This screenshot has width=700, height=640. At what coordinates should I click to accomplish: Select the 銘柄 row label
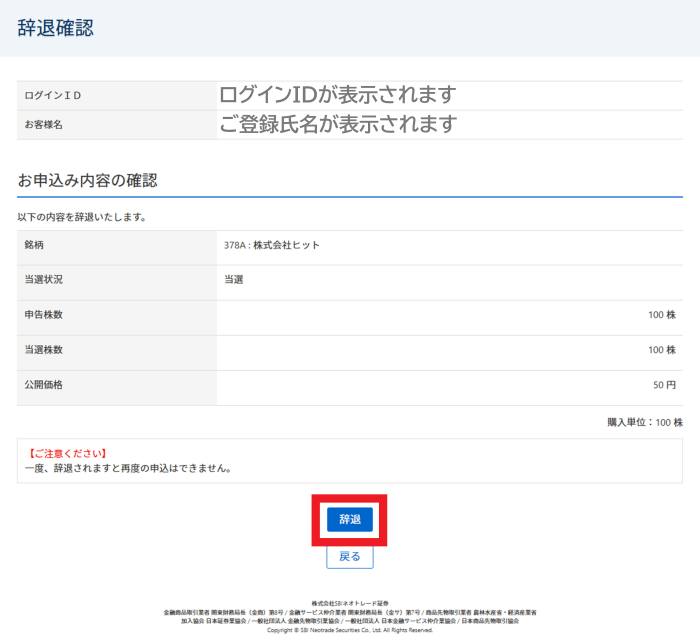tap(35, 245)
